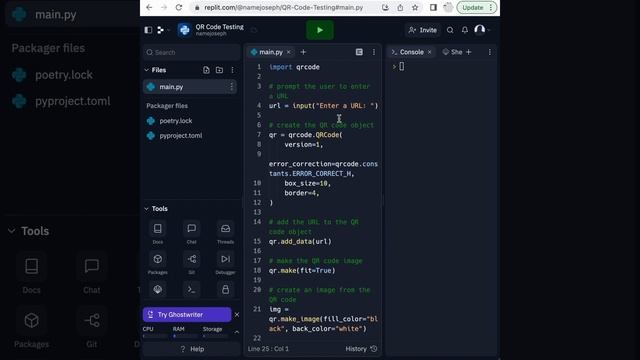This screenshot has width=640, height=360.
Task: Collapse the Tools section
Action: pyautogui.click(x=147, y=209)
